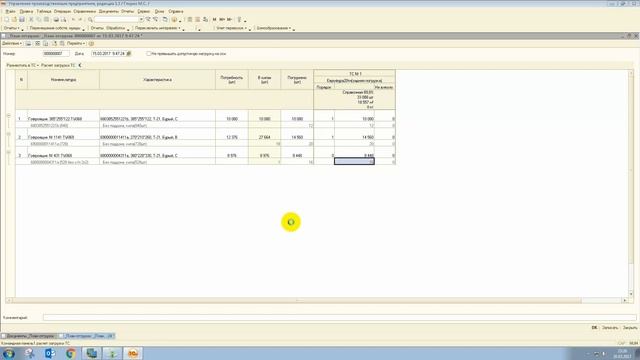Viewport: 640px width, 360px height.
Task: Collapse row 1 group in the table
Action: pos(9,116)
